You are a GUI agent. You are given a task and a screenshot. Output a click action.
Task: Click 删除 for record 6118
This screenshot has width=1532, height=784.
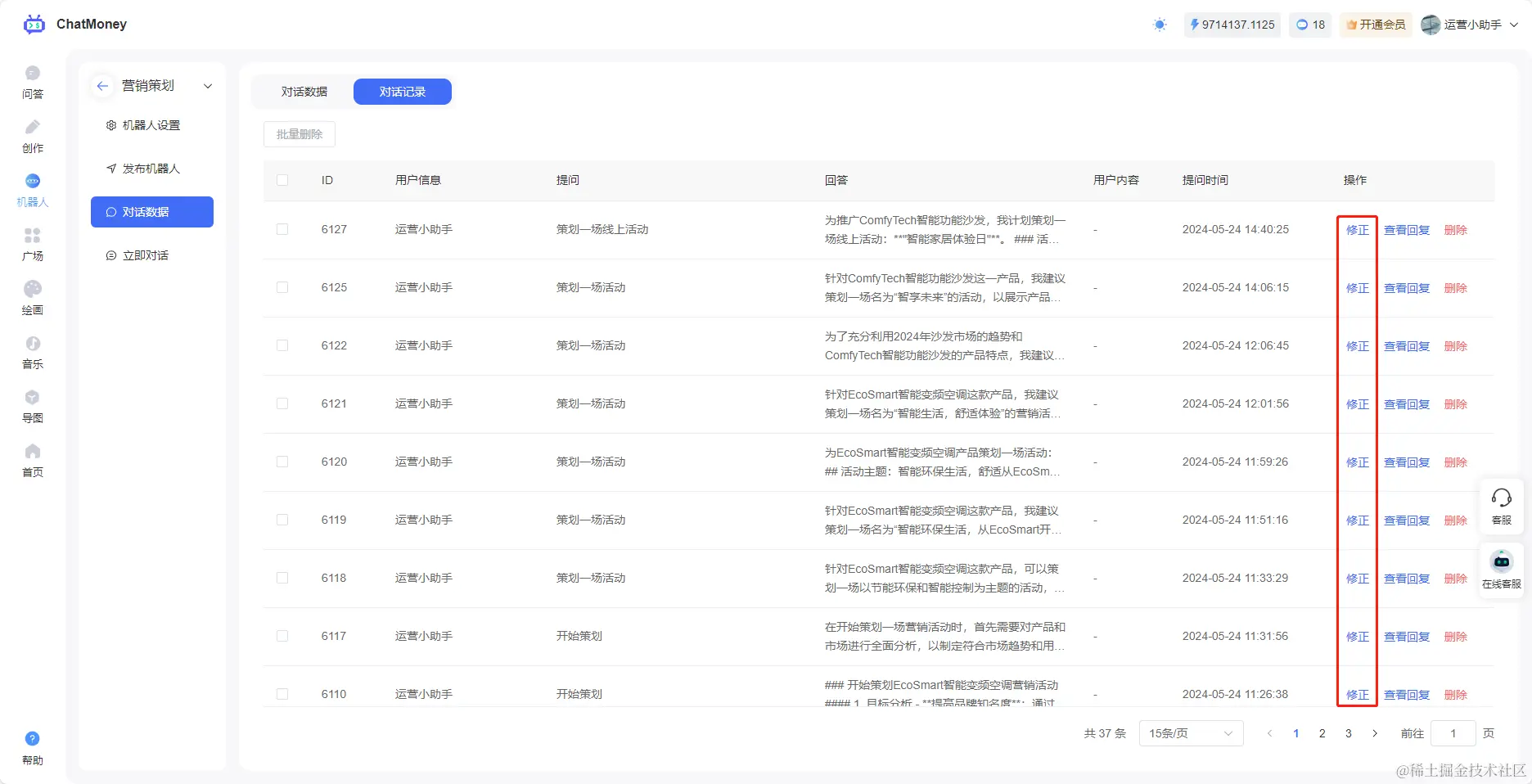[1456, 579]
